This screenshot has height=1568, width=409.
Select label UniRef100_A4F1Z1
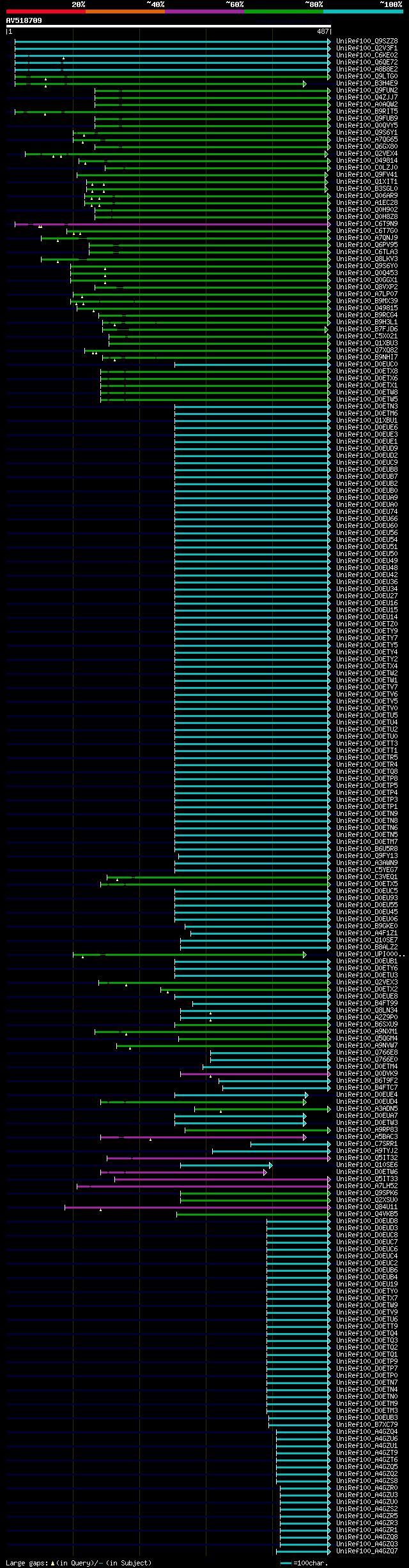click(x=367, y=933)
